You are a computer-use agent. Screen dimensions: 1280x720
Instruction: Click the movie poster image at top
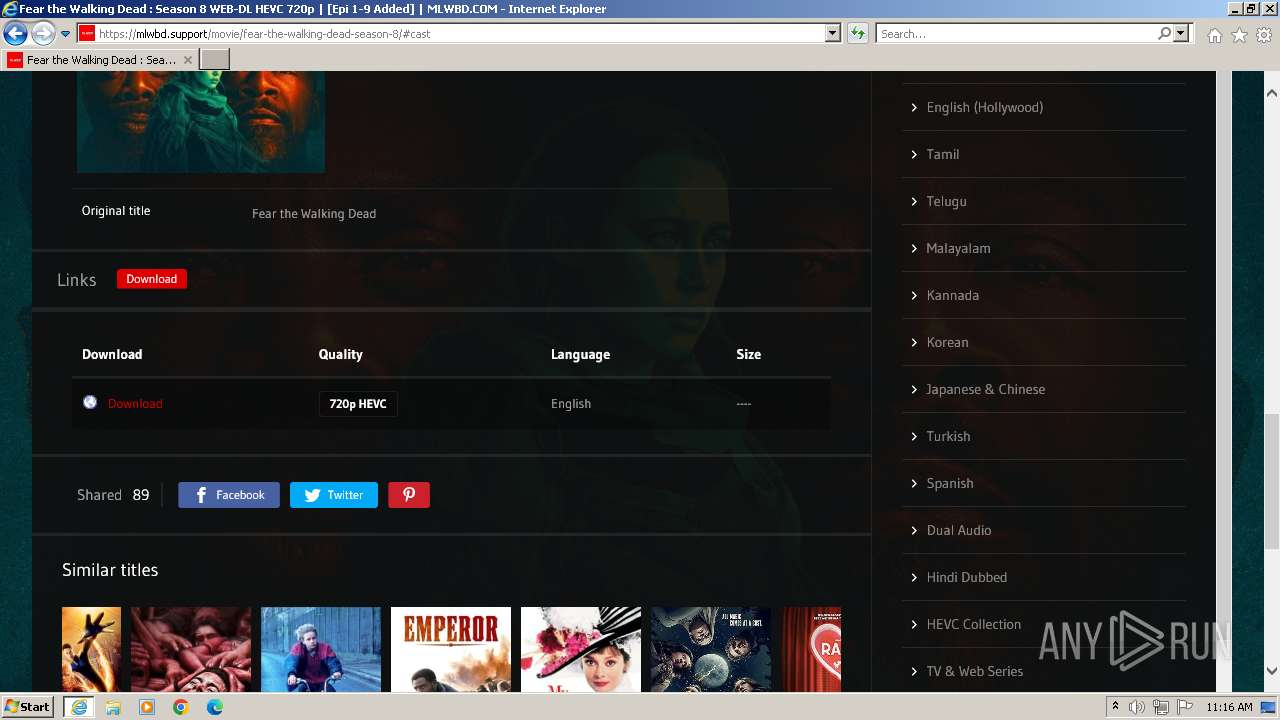click(x=201, y=122)
